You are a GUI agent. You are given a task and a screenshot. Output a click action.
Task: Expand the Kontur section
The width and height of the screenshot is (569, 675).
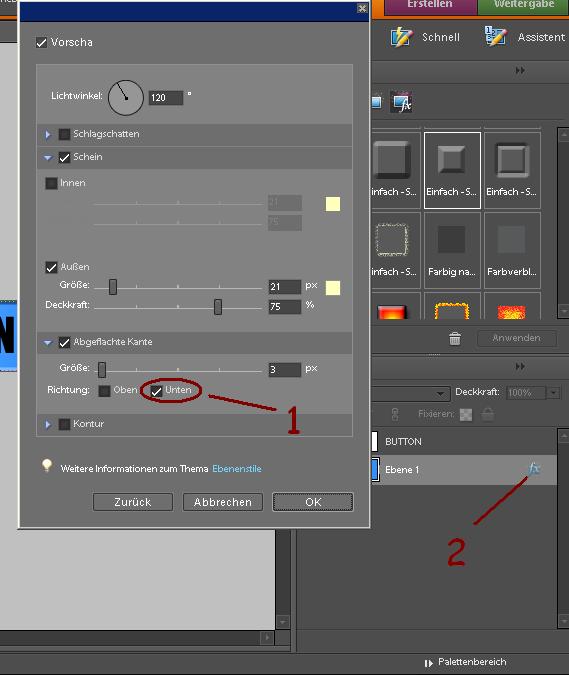click(x=48, y=424)
